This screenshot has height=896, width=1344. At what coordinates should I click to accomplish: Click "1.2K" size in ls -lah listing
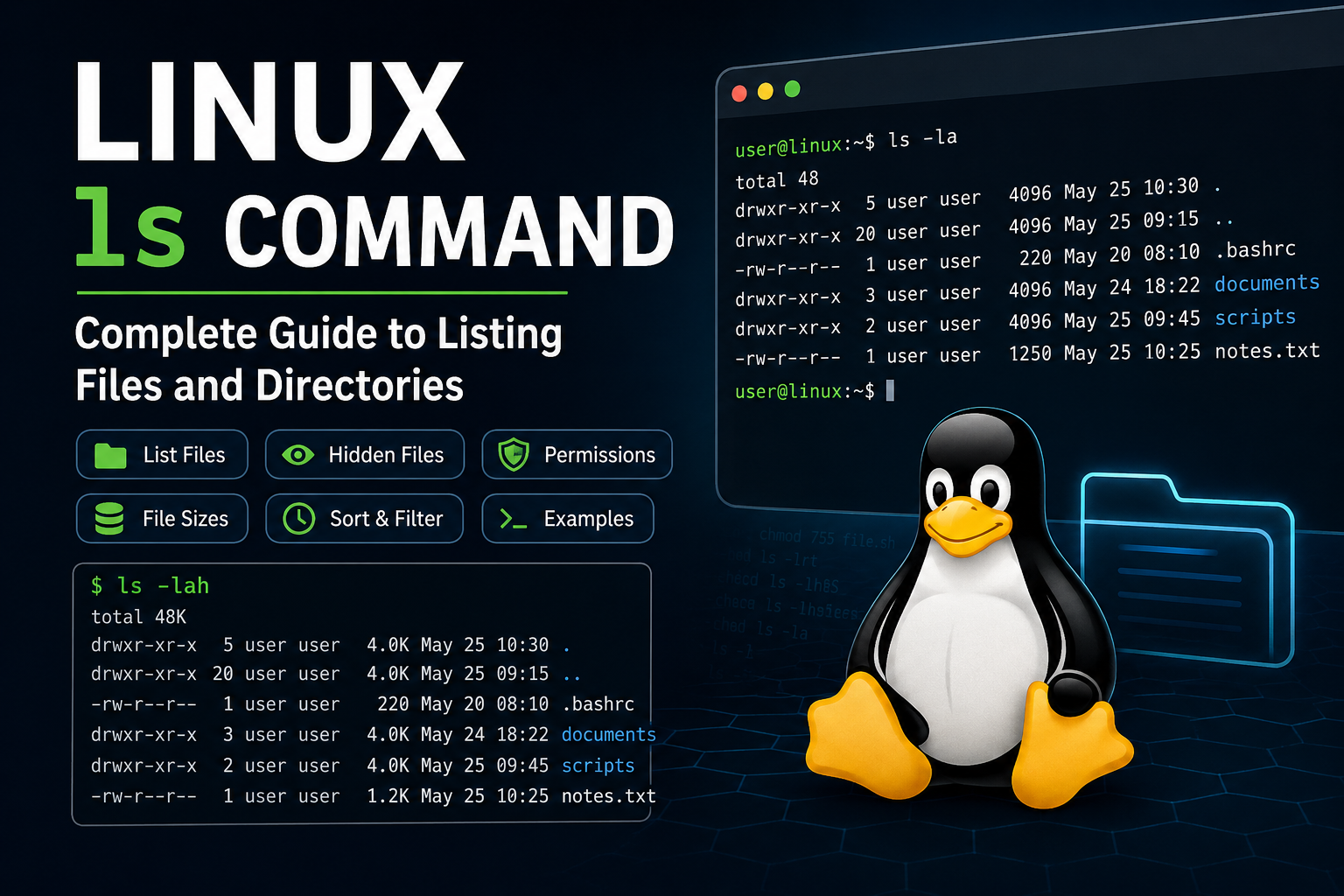(x=388, y=796)
